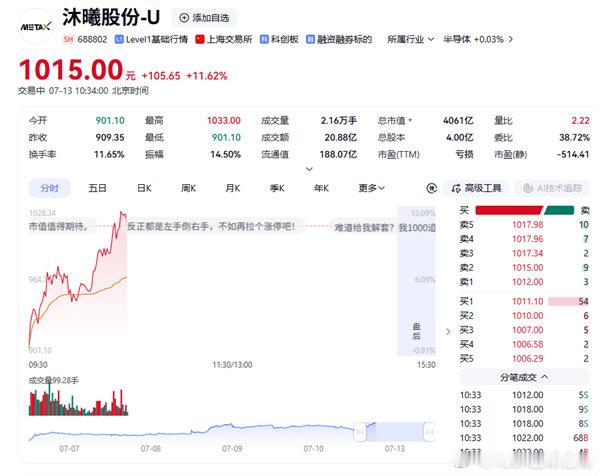
Task: Click comment 难道给我解套
Action: click(x=384, y=228)
